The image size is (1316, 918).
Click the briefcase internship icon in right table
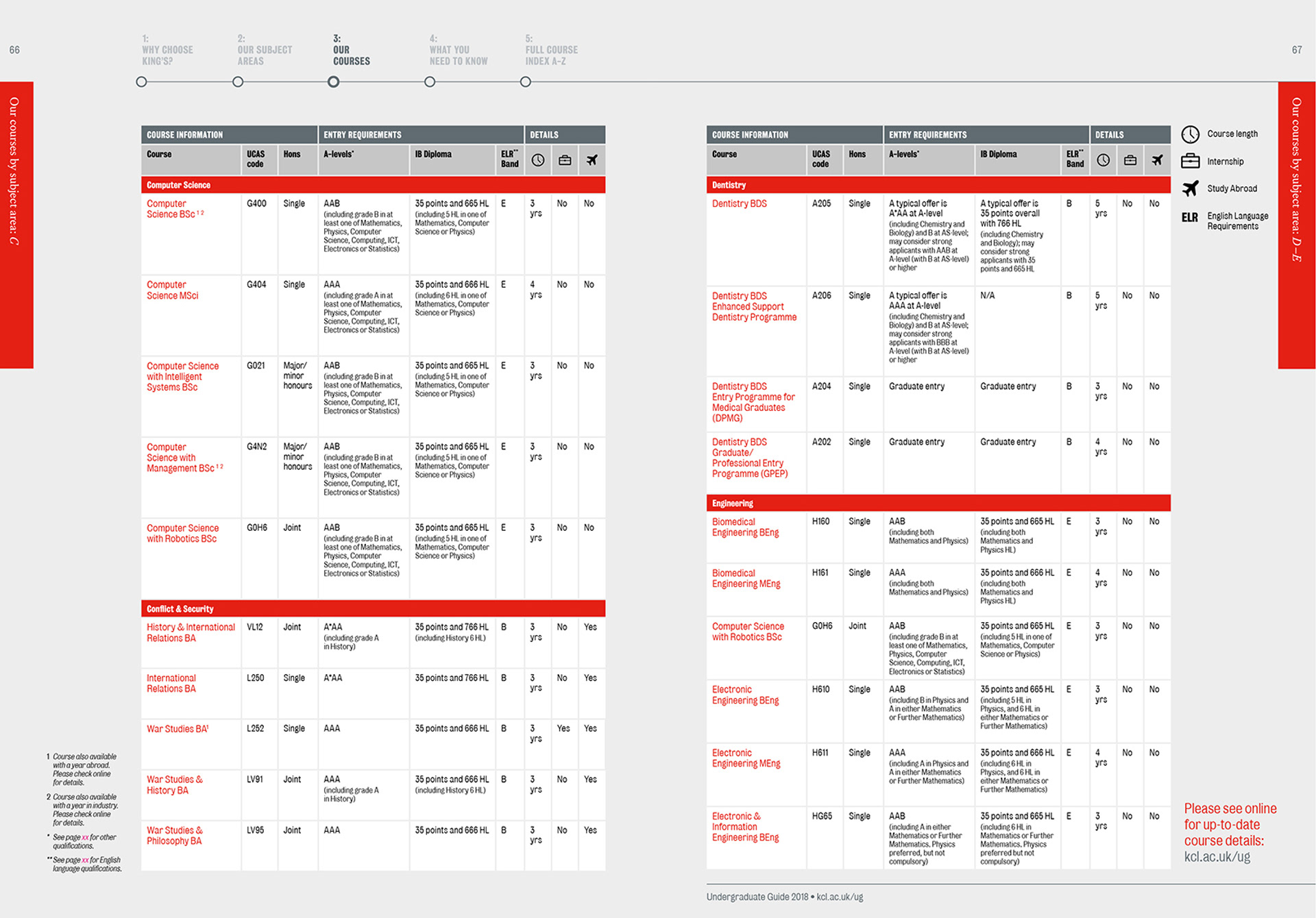click(x=1130, y=160)
